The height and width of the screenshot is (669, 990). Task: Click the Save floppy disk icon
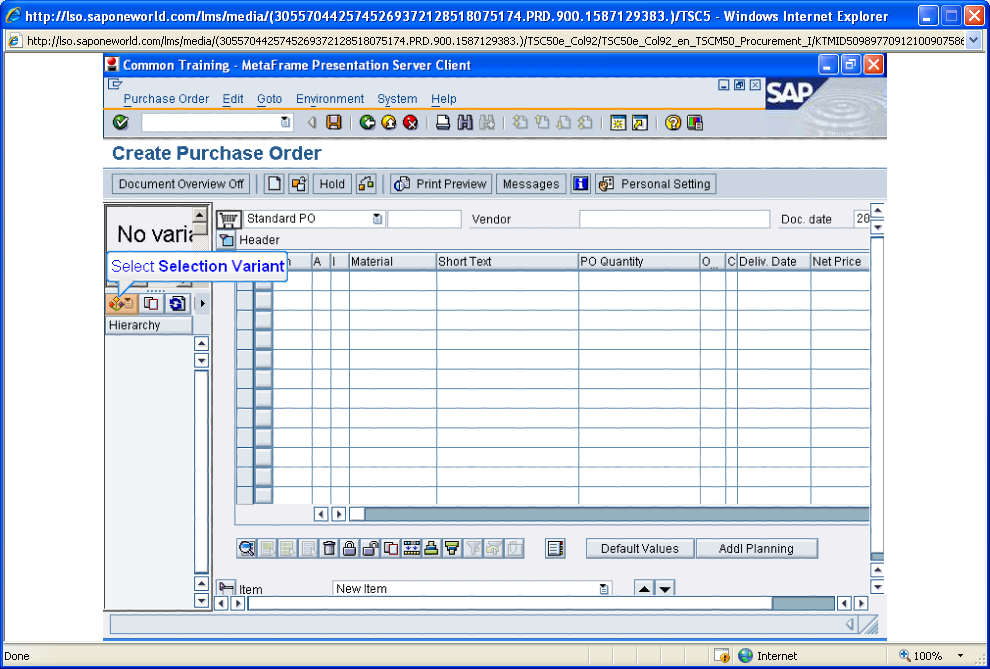[x=334, y=122]
